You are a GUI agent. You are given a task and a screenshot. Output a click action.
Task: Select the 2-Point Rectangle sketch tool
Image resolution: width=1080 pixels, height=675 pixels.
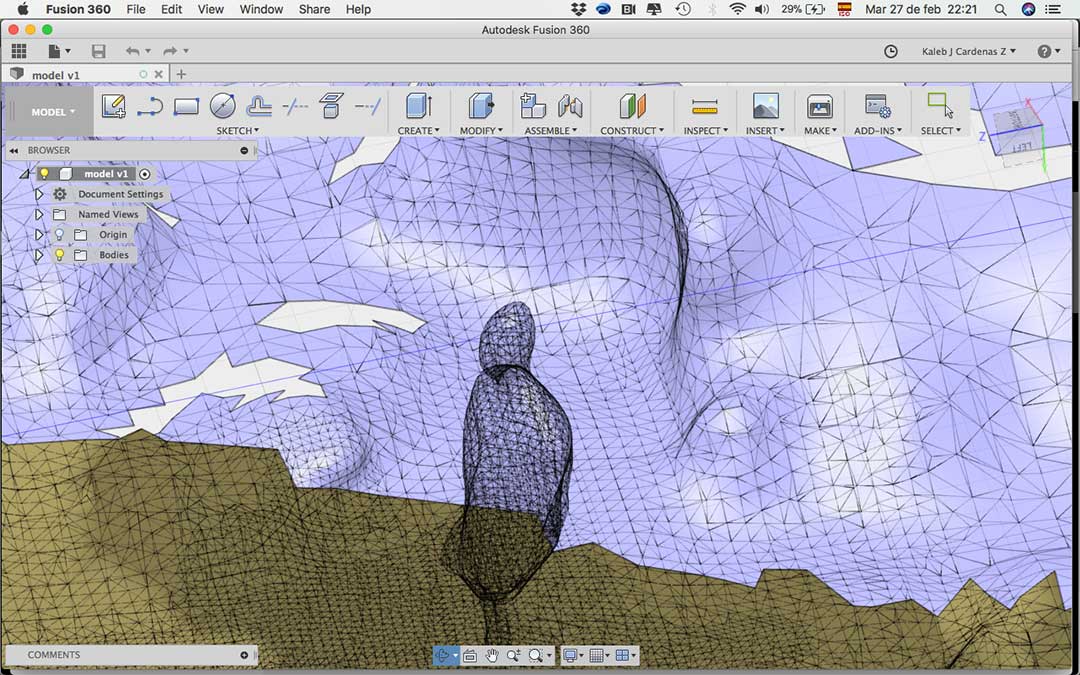(x=186, y=106)
